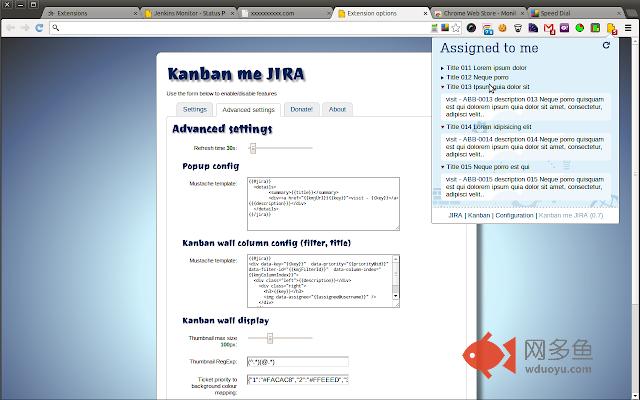The height and width of the screenshot is (400, 640).
Task: Click the dark blue page extension icon
Action: (533, 28)
